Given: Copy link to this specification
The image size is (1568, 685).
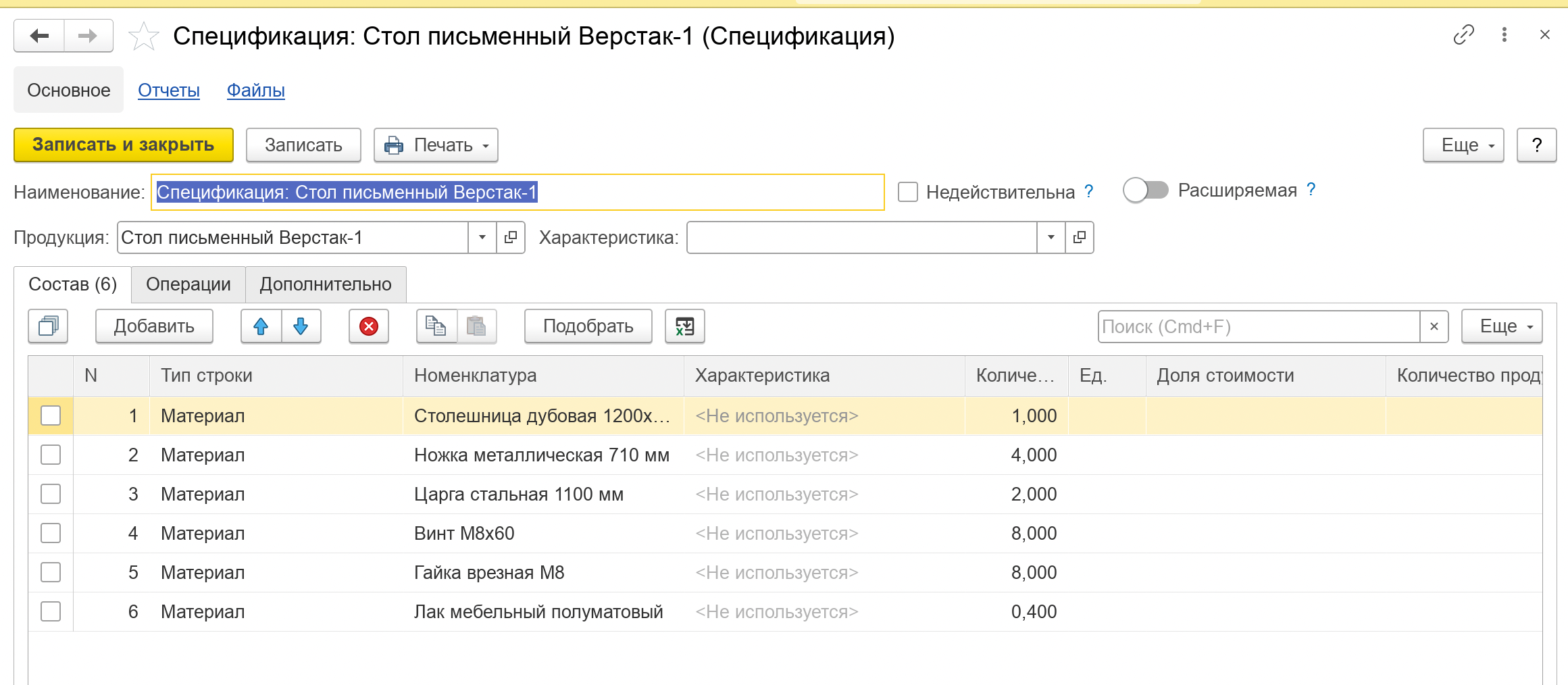Looking at the screenshot, I should pos(1463,34).
